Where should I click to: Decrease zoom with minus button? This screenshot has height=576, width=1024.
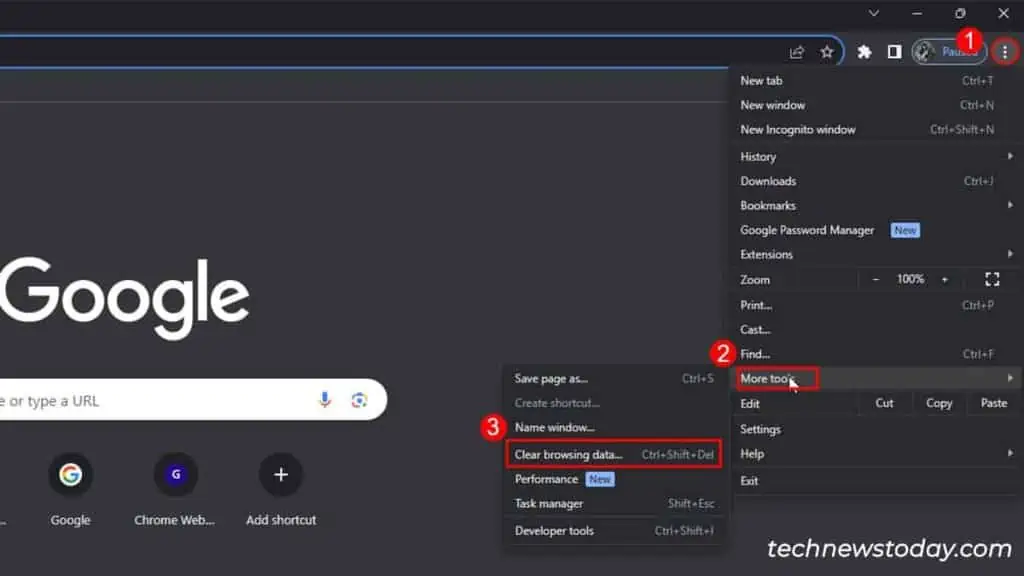[875, 280]
